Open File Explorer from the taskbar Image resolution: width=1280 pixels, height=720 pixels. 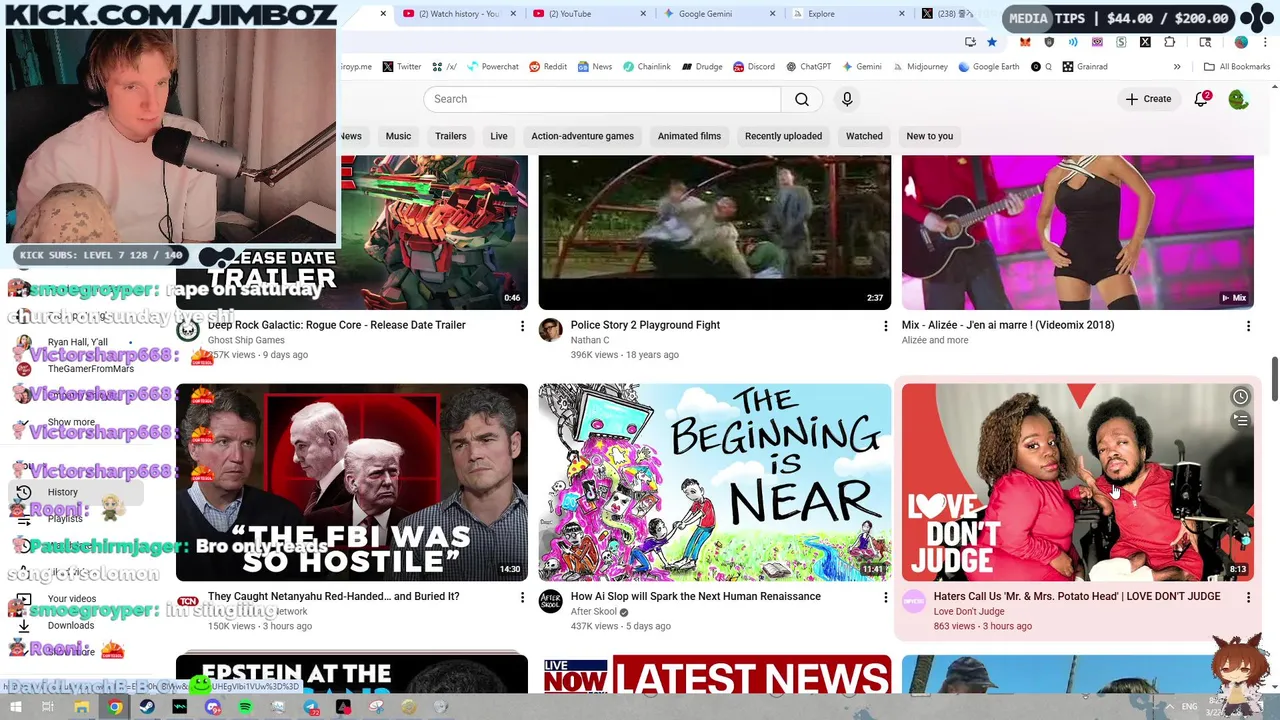pos(82,707)
